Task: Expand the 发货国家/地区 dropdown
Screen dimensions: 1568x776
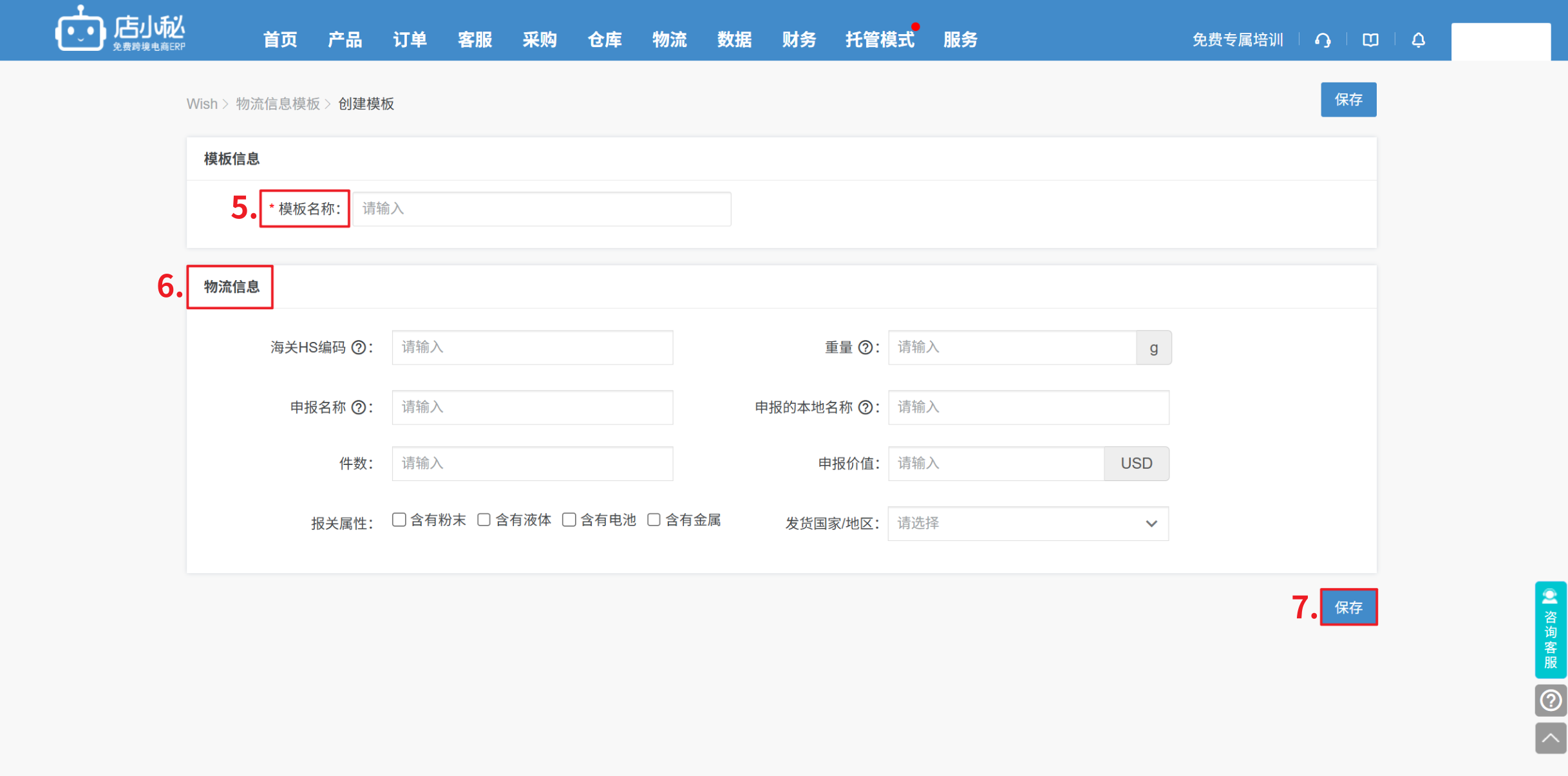Action: pos(1028,524)
